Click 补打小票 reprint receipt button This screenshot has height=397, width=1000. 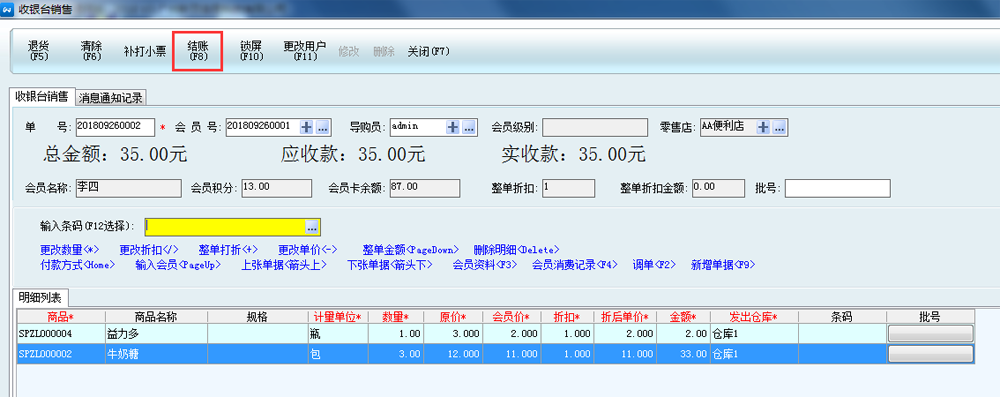(x=145, y=52)
